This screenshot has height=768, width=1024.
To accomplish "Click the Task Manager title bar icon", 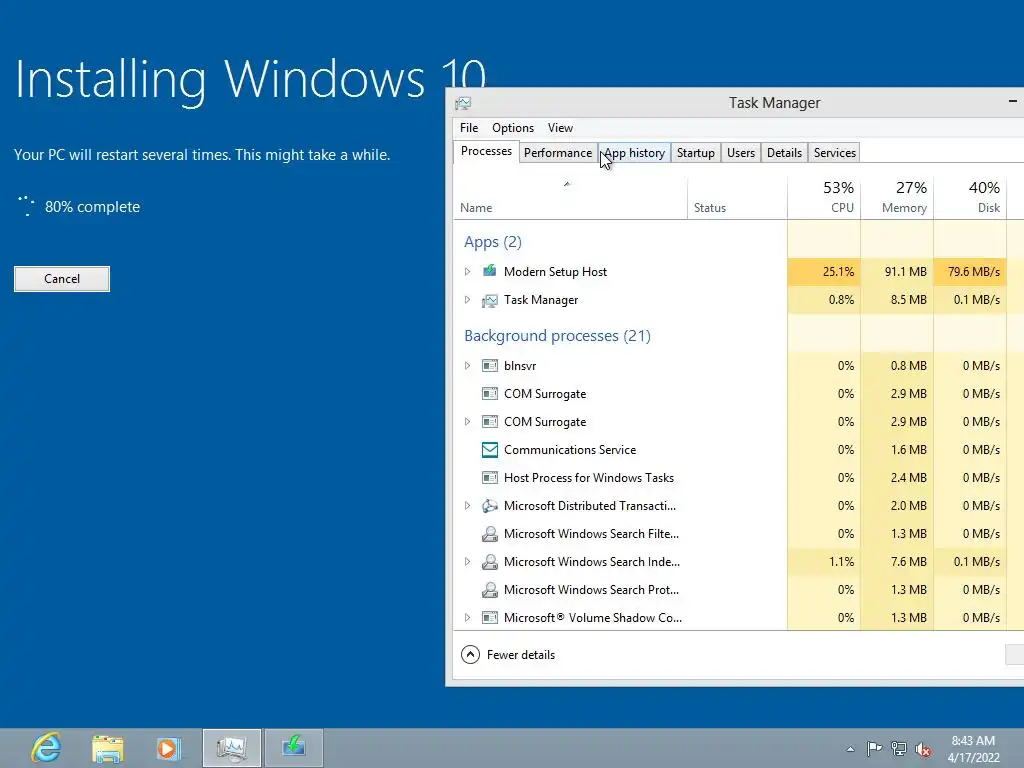I will click(x=463, y=103).
